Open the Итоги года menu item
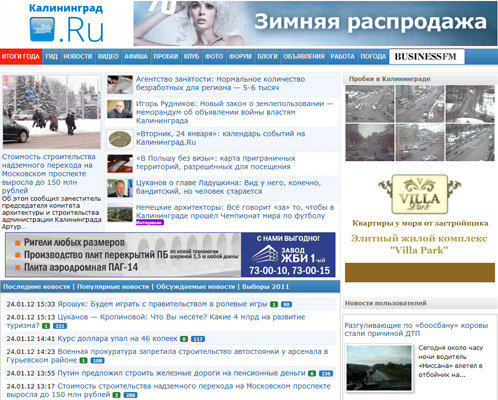Image resolution: width=498 pixels, height=400 pixels. tap(21, 57)
